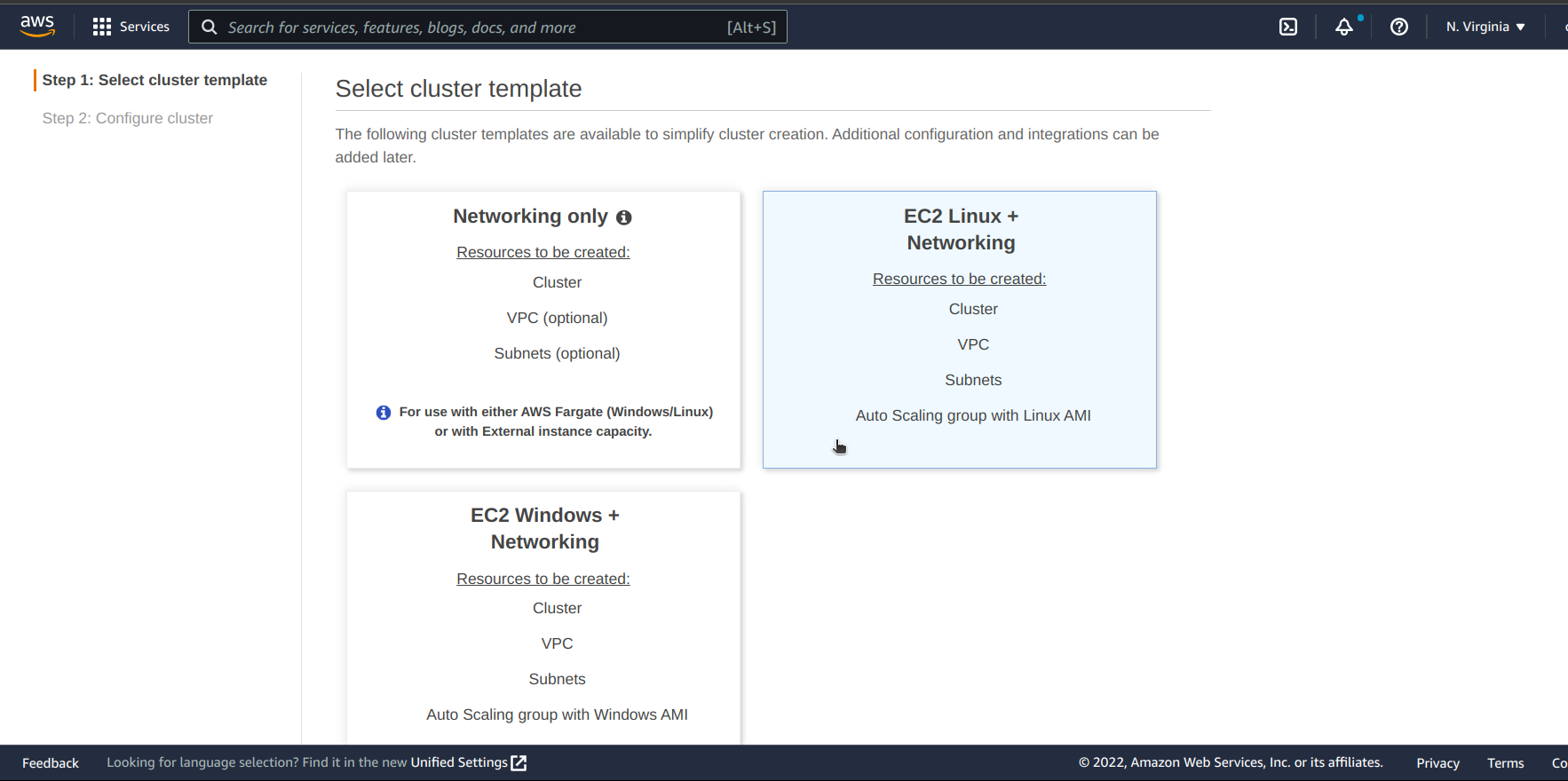The height and width of the screenshot is (781, 1568).
Task: Click the Unified Settings external link icon
Action: tap(519, 763)
